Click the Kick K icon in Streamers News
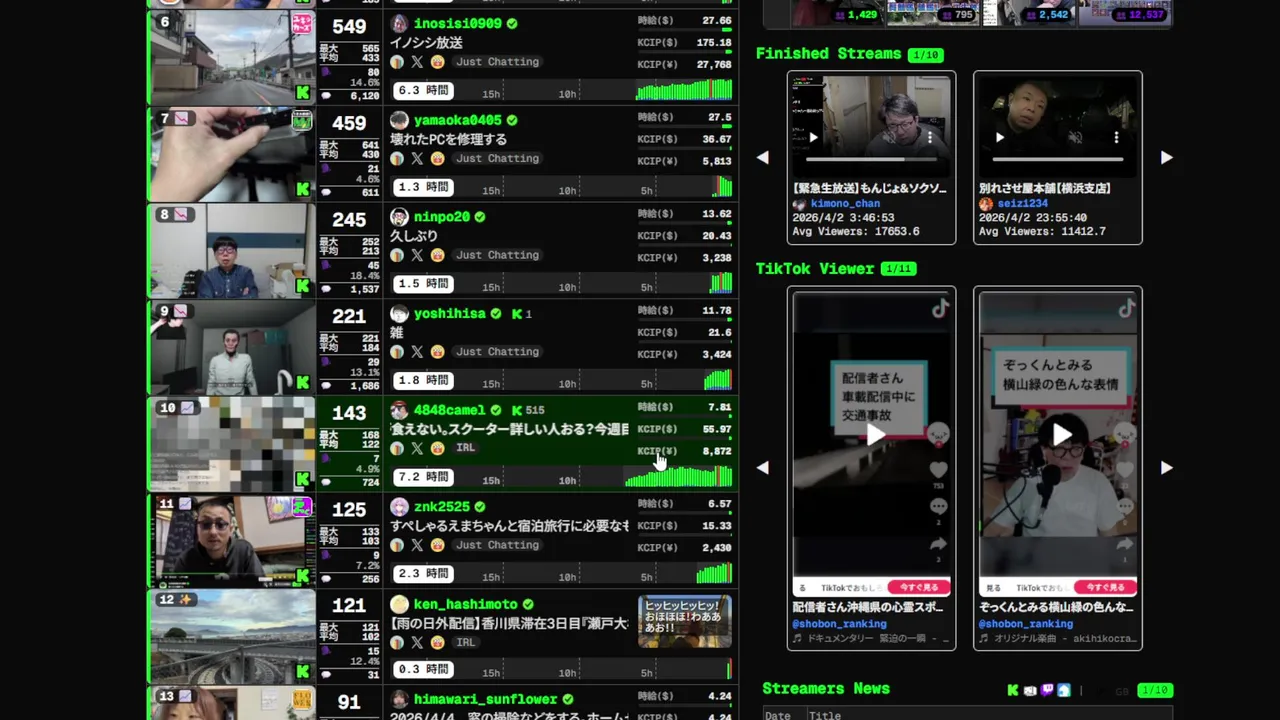 pyautogui.click(x=1013, y=690)
